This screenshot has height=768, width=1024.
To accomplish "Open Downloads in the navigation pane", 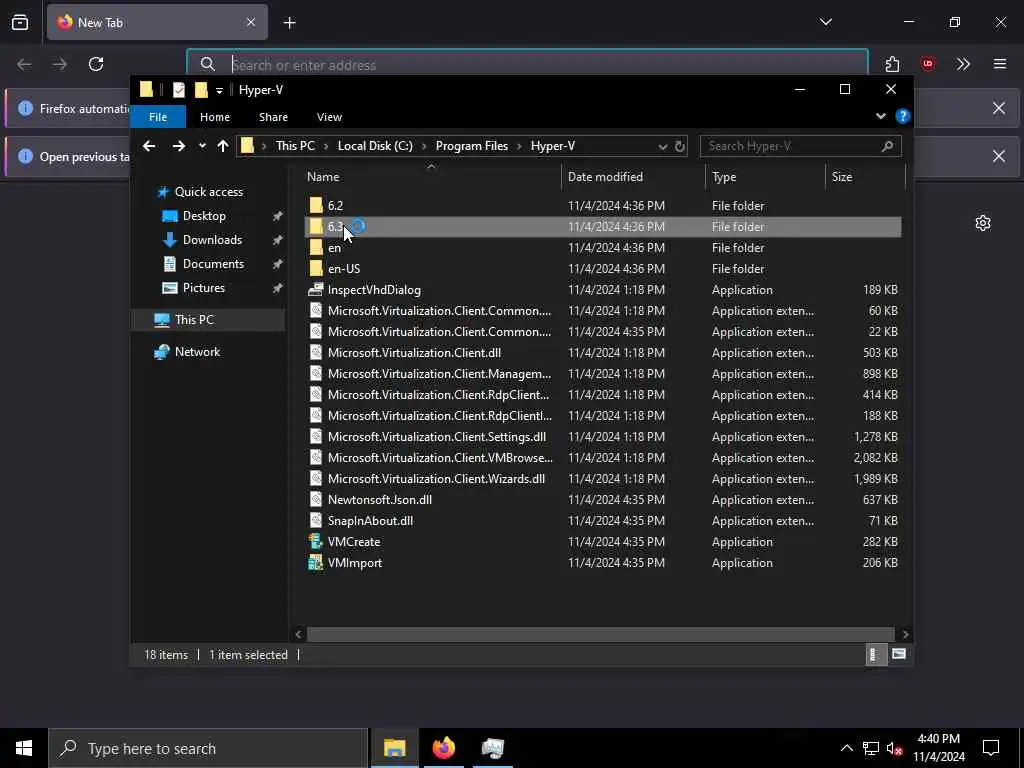I will click(212, 240).
